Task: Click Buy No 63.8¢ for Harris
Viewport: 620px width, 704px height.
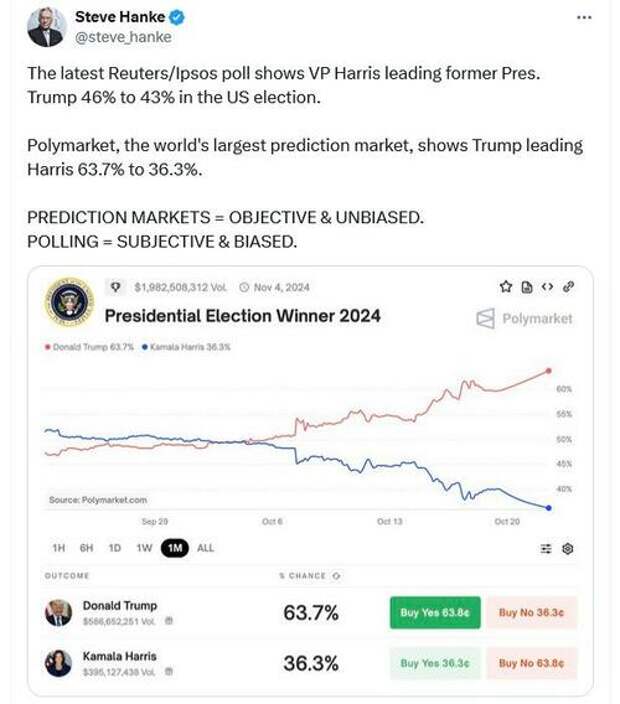Action: (x=531, y=663)
